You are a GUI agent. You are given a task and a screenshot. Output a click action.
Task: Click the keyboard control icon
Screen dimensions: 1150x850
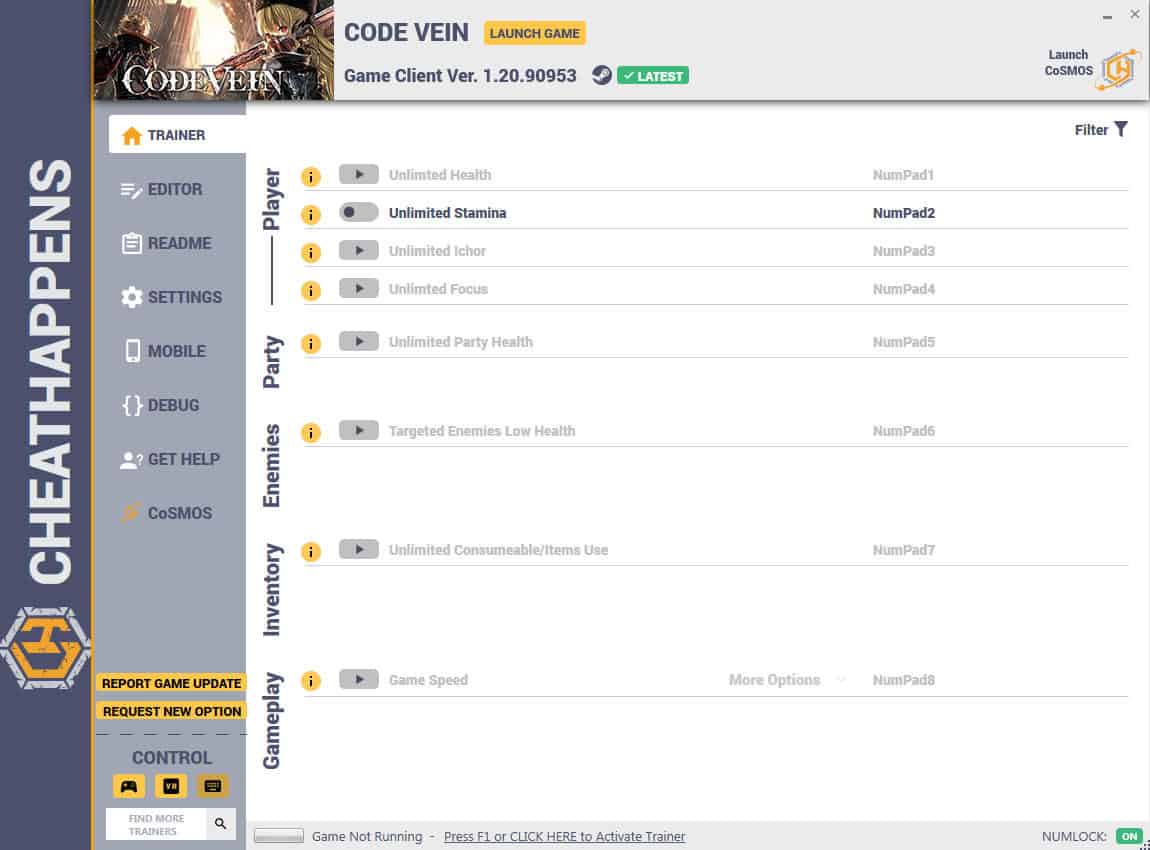pos(213,786)
